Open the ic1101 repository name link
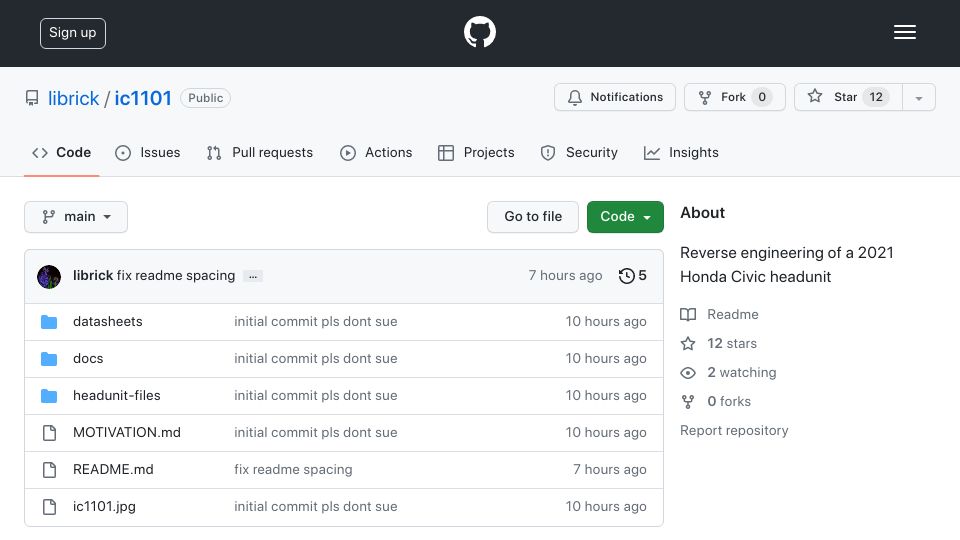Screen dimensions: 960x540 click(x=143, y=98)
